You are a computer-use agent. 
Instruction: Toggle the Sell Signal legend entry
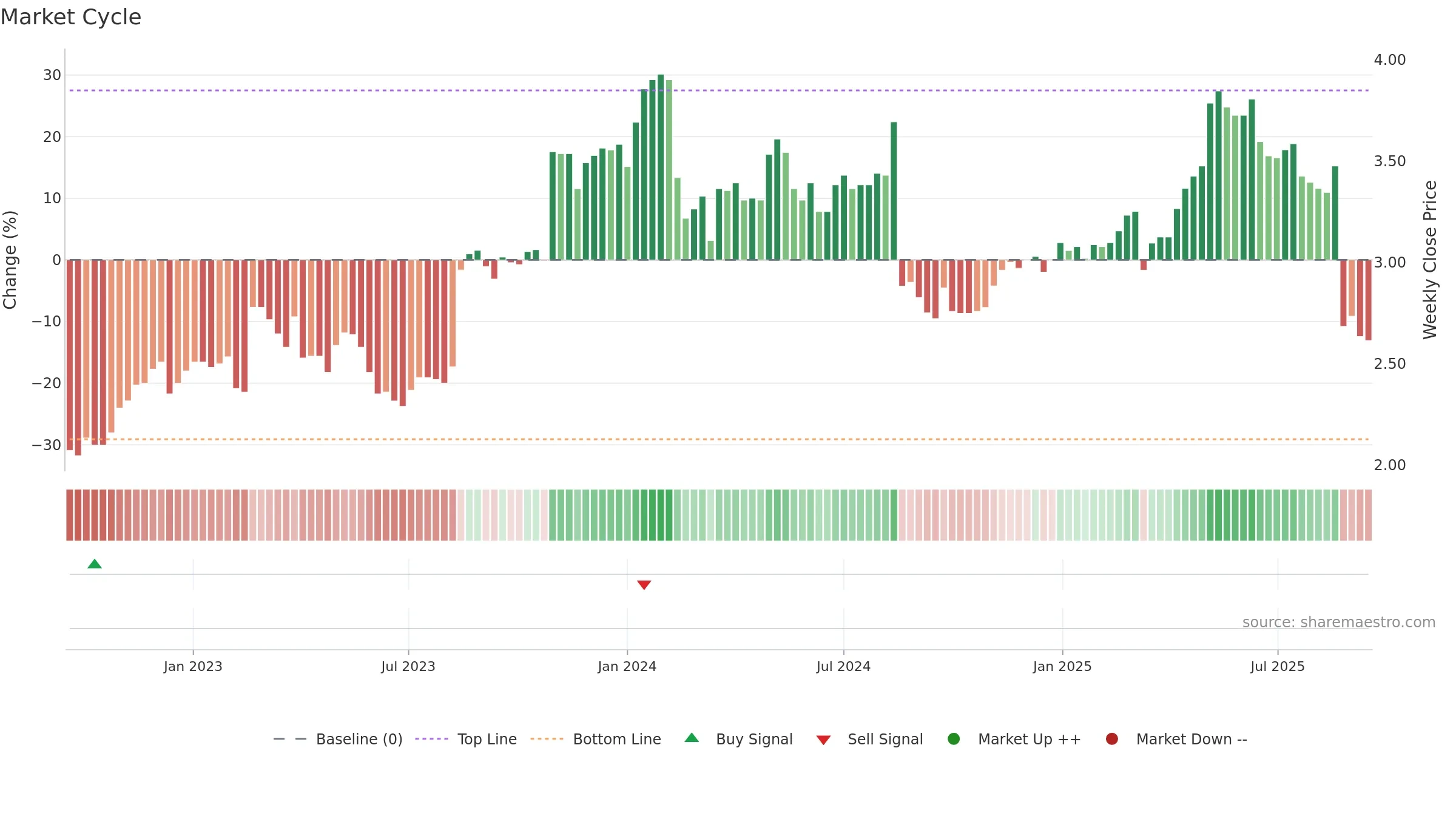point(869,740)
